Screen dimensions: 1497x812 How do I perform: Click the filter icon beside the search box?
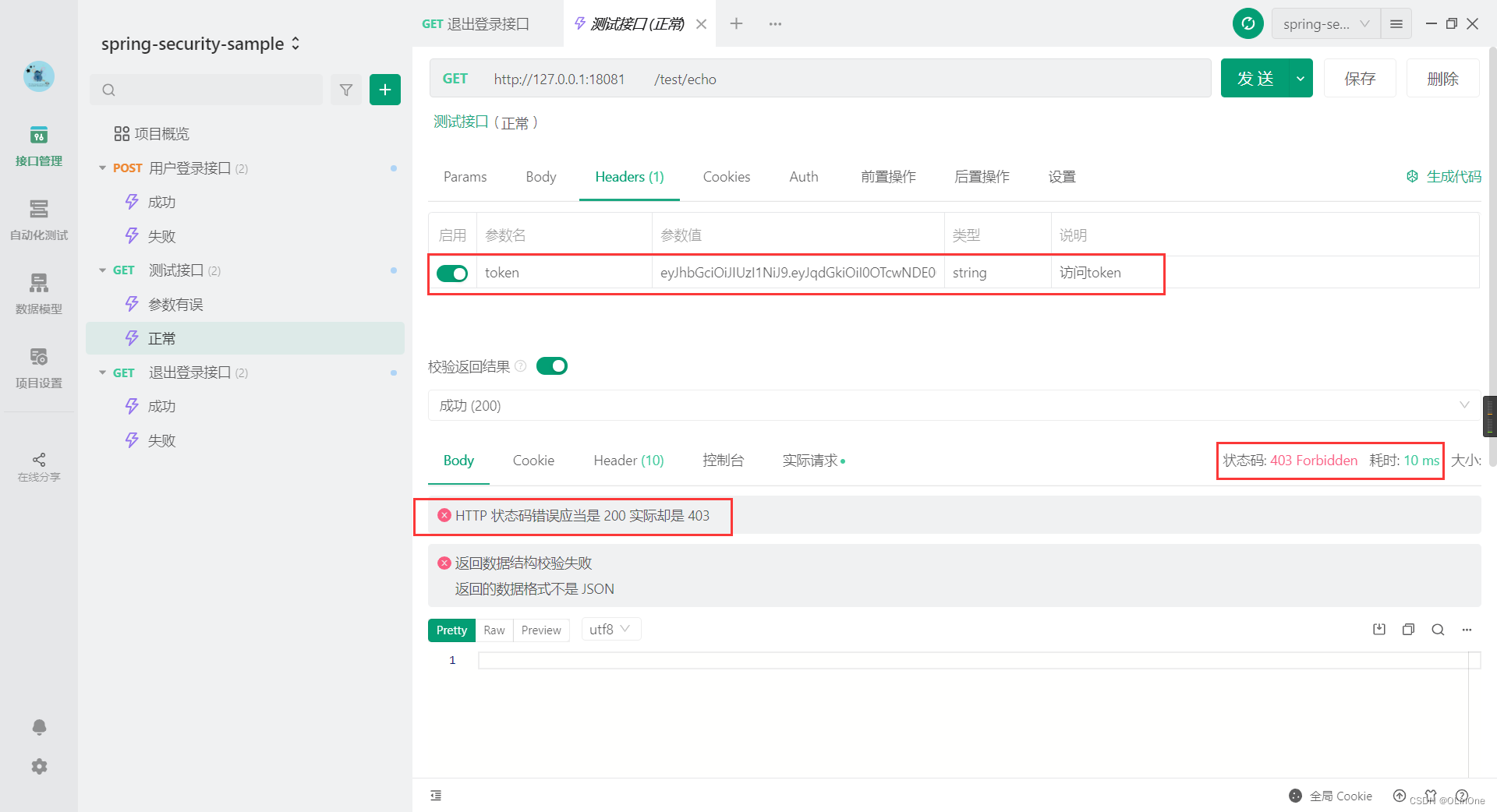346,89
